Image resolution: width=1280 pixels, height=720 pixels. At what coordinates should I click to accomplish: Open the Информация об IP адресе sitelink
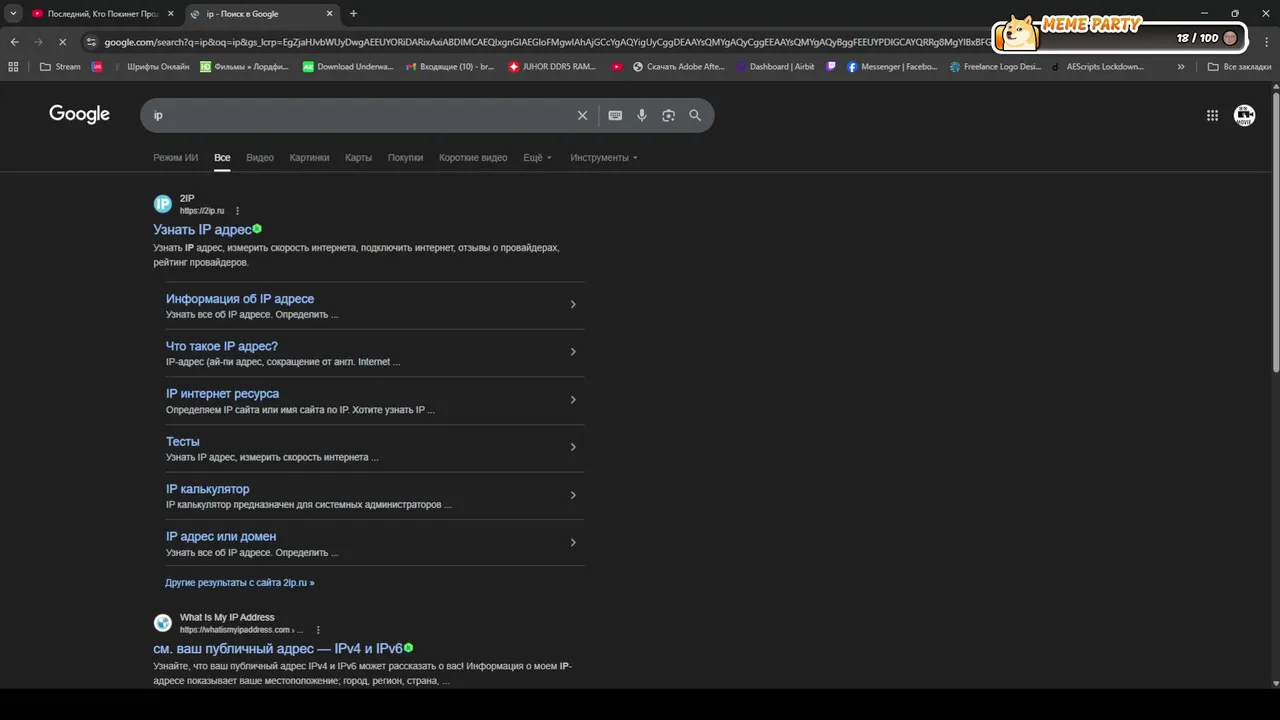[x=240, y=298]
